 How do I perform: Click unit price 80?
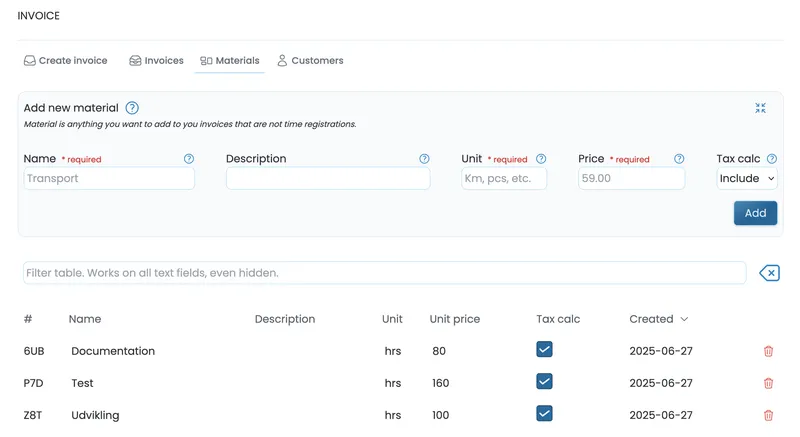439,351
